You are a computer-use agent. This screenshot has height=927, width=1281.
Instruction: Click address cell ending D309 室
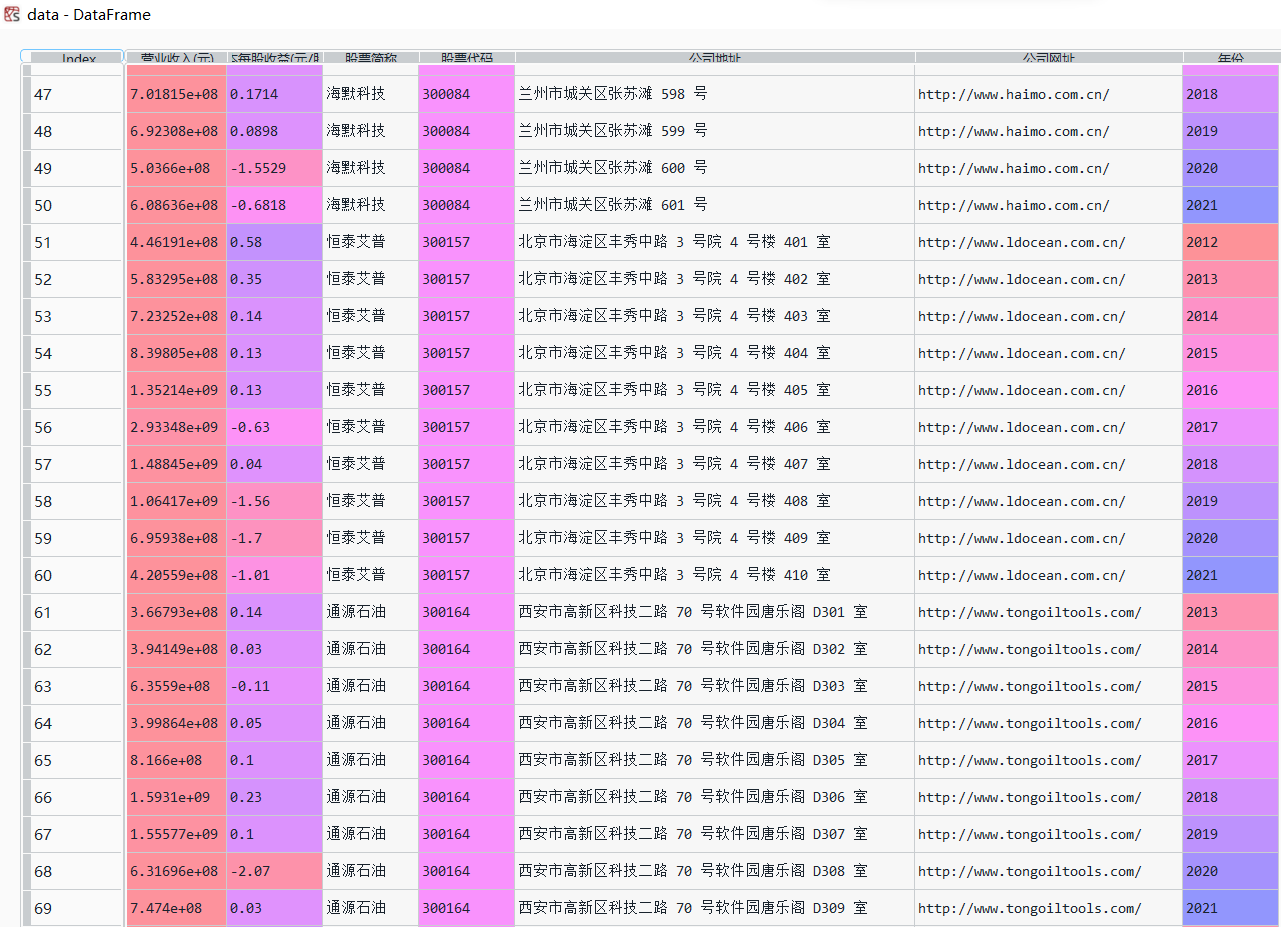pyautogui.click(x=692, y=909)
